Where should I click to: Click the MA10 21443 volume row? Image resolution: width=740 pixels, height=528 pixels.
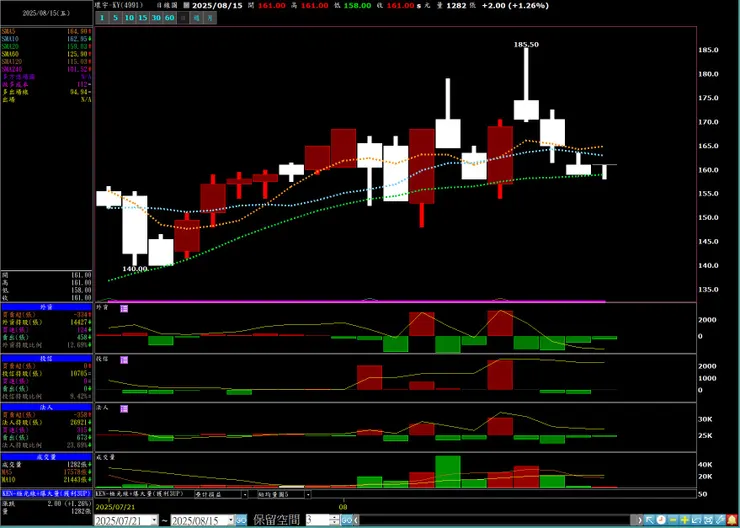(46, 479)
